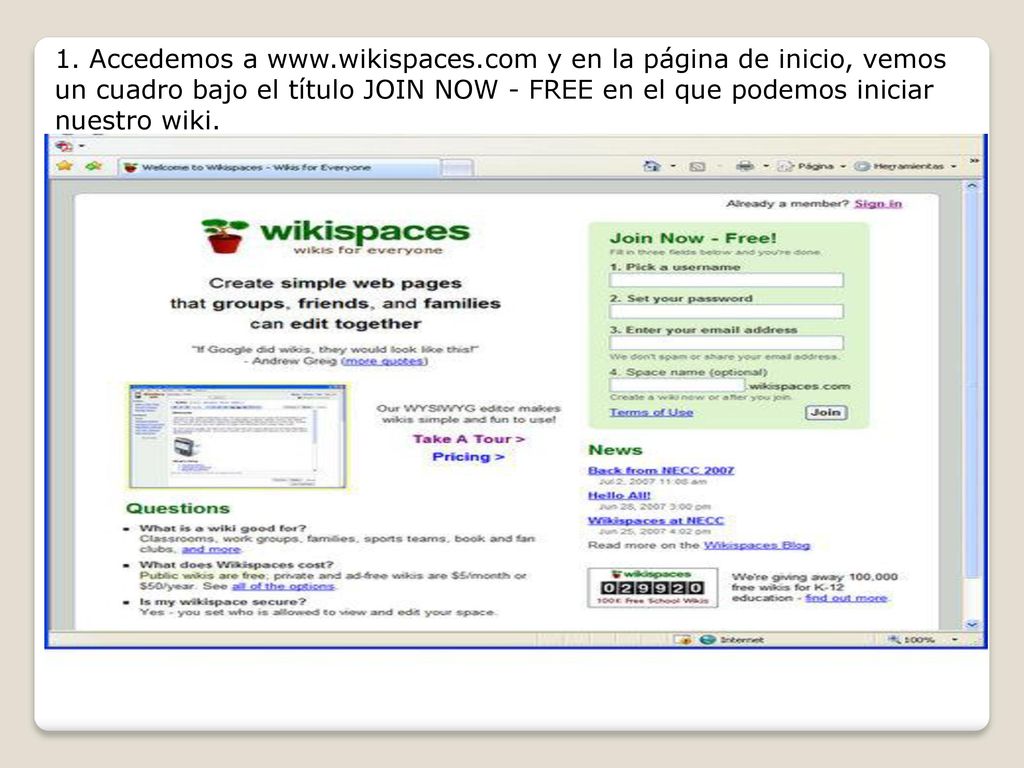This screenshot has width=1024, height=768.
Task: Click the Wikispaces flower pot logo
Action: pyautogui.click(x=224, y=236)
